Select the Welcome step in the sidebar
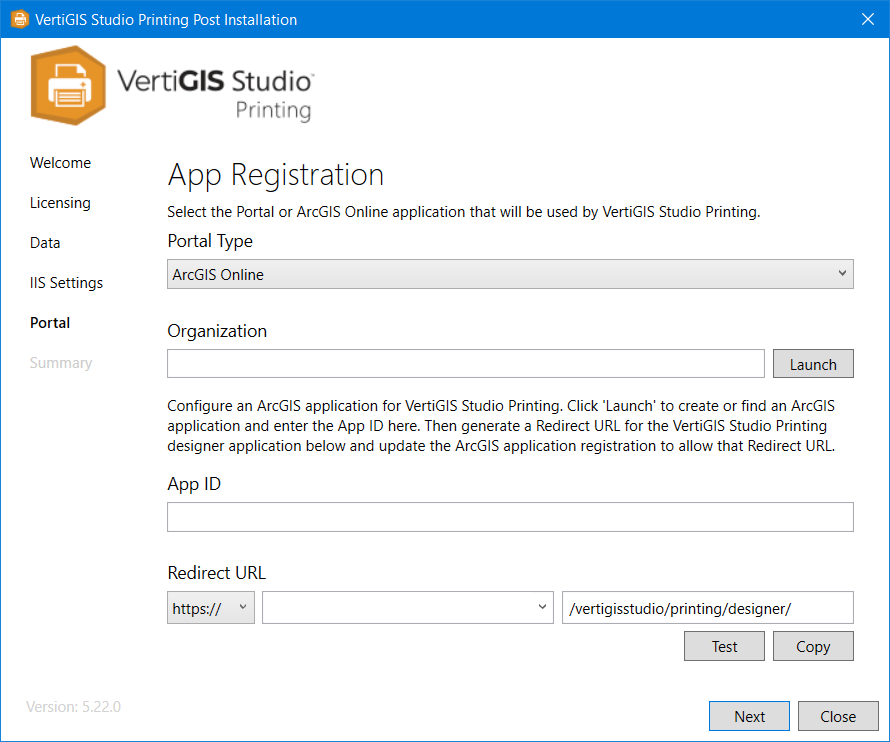The width and height of the screenshot is (890, 742). [60, 162]
